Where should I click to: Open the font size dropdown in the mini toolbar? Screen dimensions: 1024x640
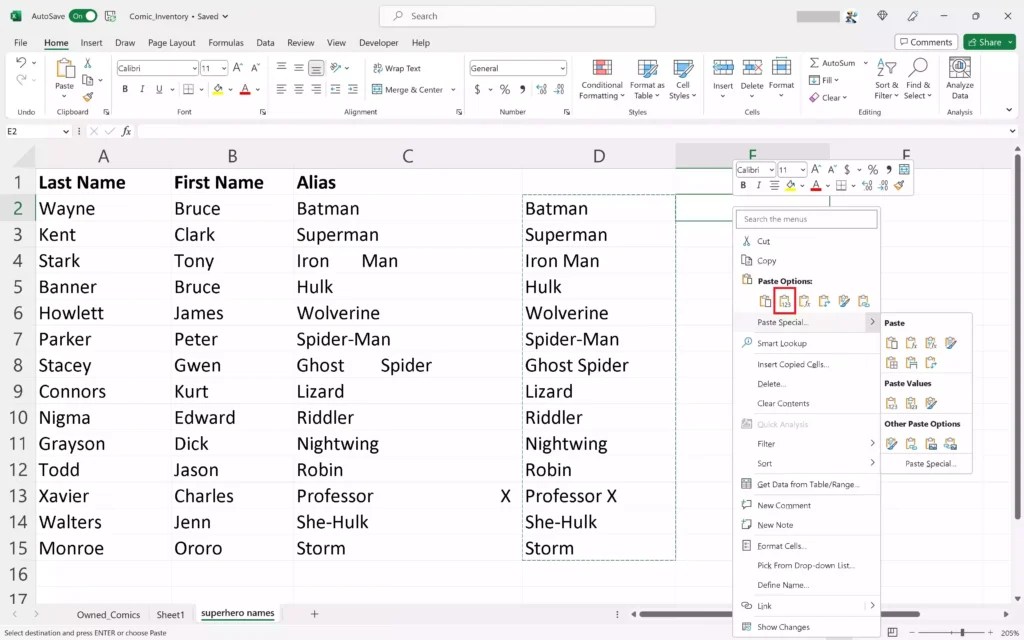pyautogui.click(x=803, y=169)
